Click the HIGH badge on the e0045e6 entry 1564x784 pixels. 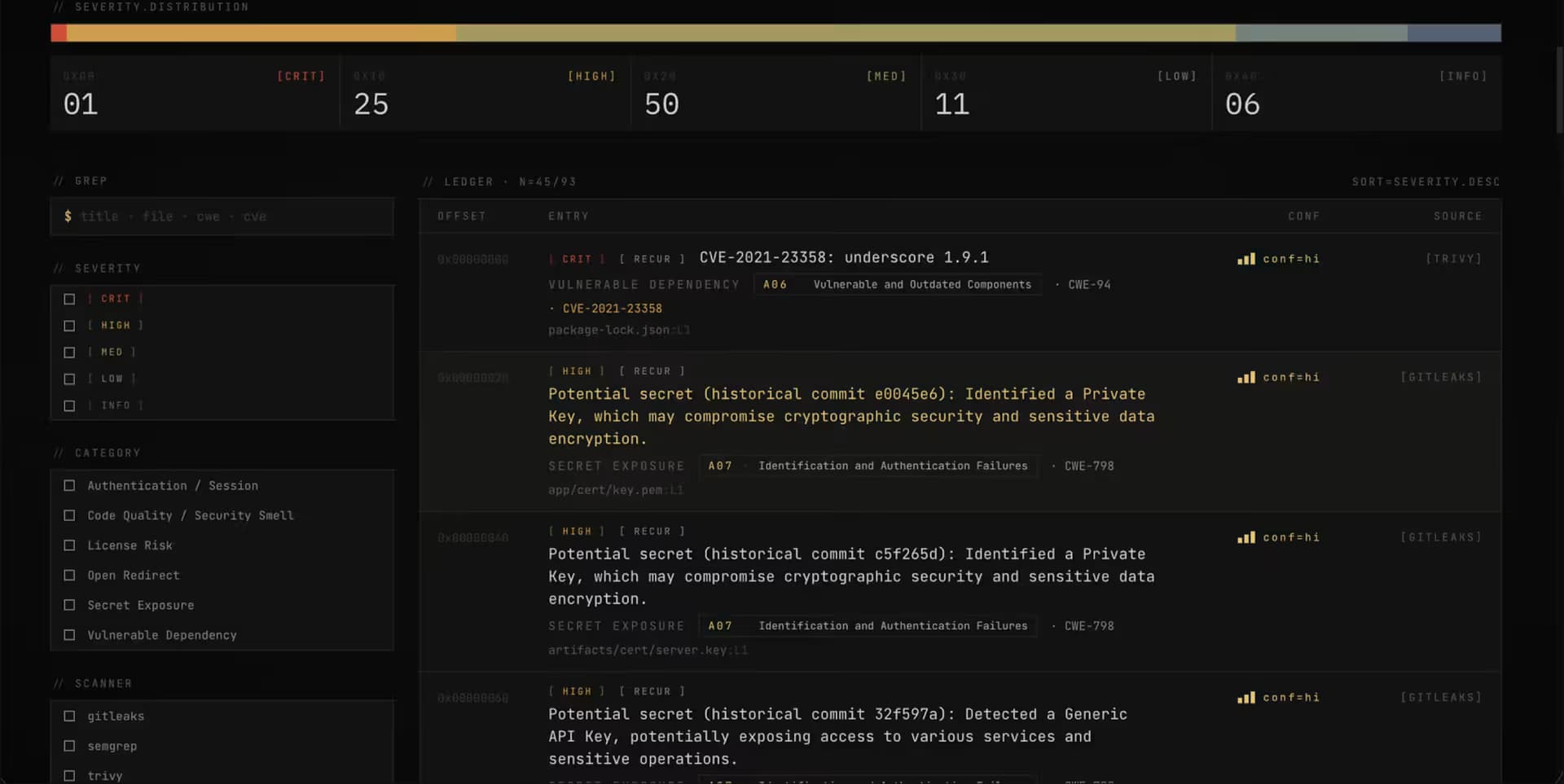coord(577,371)
